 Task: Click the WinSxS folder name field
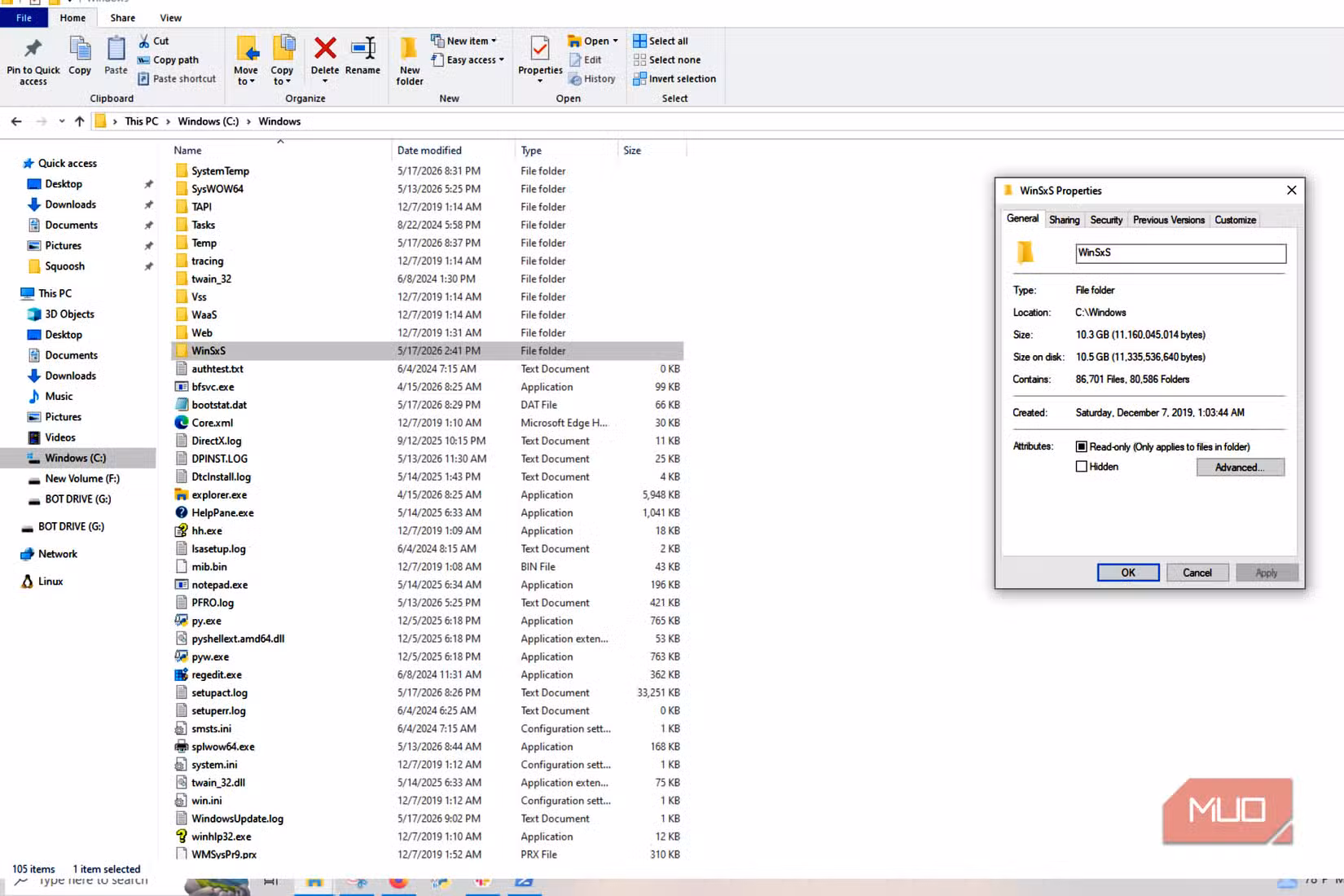coord(1180,253)
